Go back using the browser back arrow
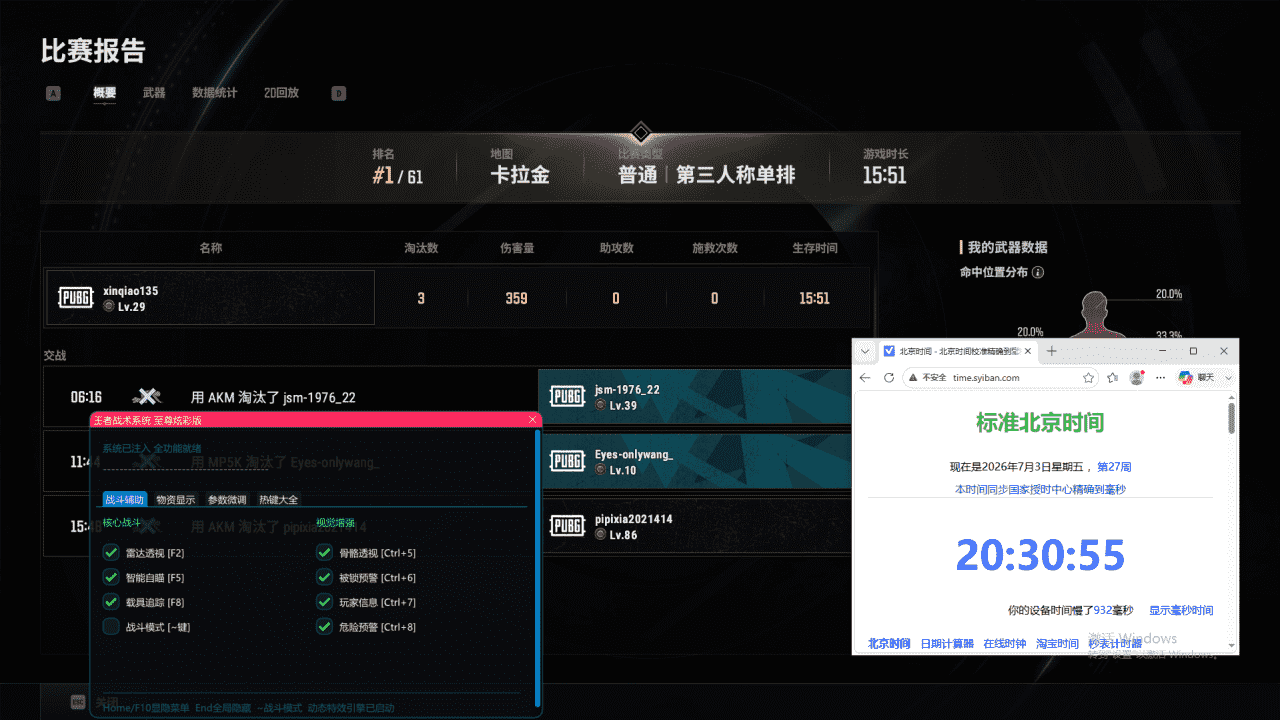Screen dimensions: 1280x720 [x=866, y=378]
